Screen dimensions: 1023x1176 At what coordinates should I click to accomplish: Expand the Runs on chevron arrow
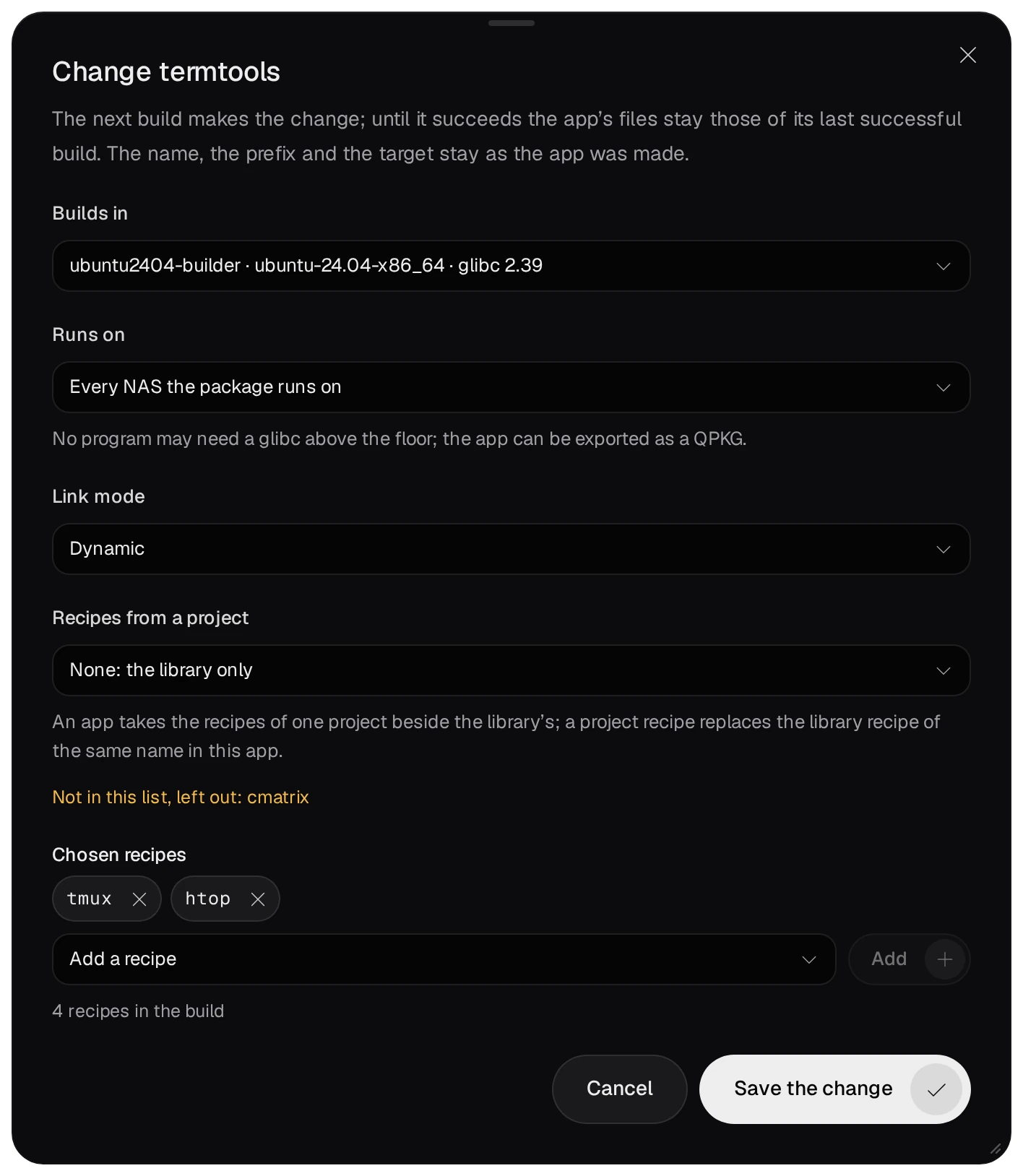coord(943,387)
